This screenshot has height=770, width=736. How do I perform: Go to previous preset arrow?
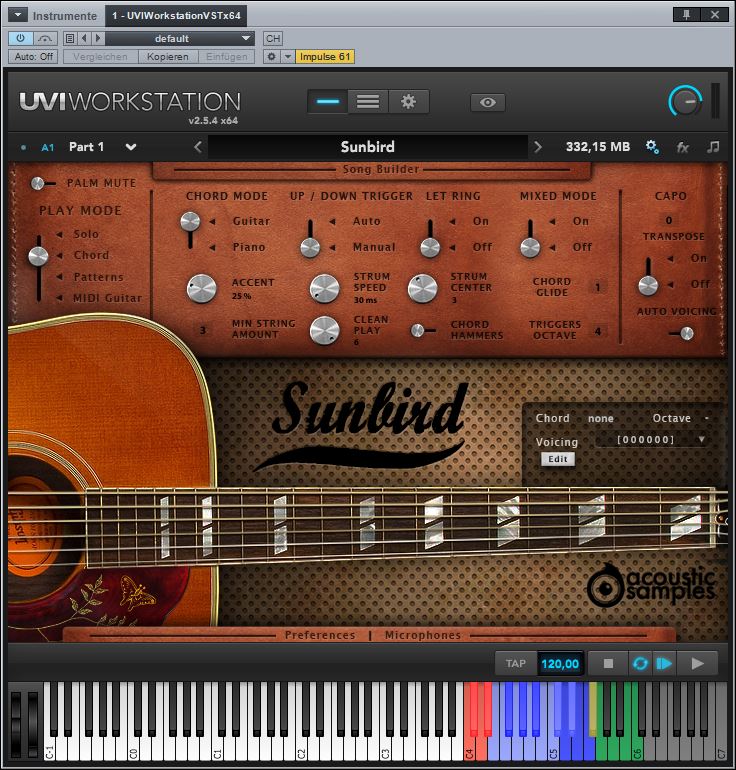tap(84, 38)
